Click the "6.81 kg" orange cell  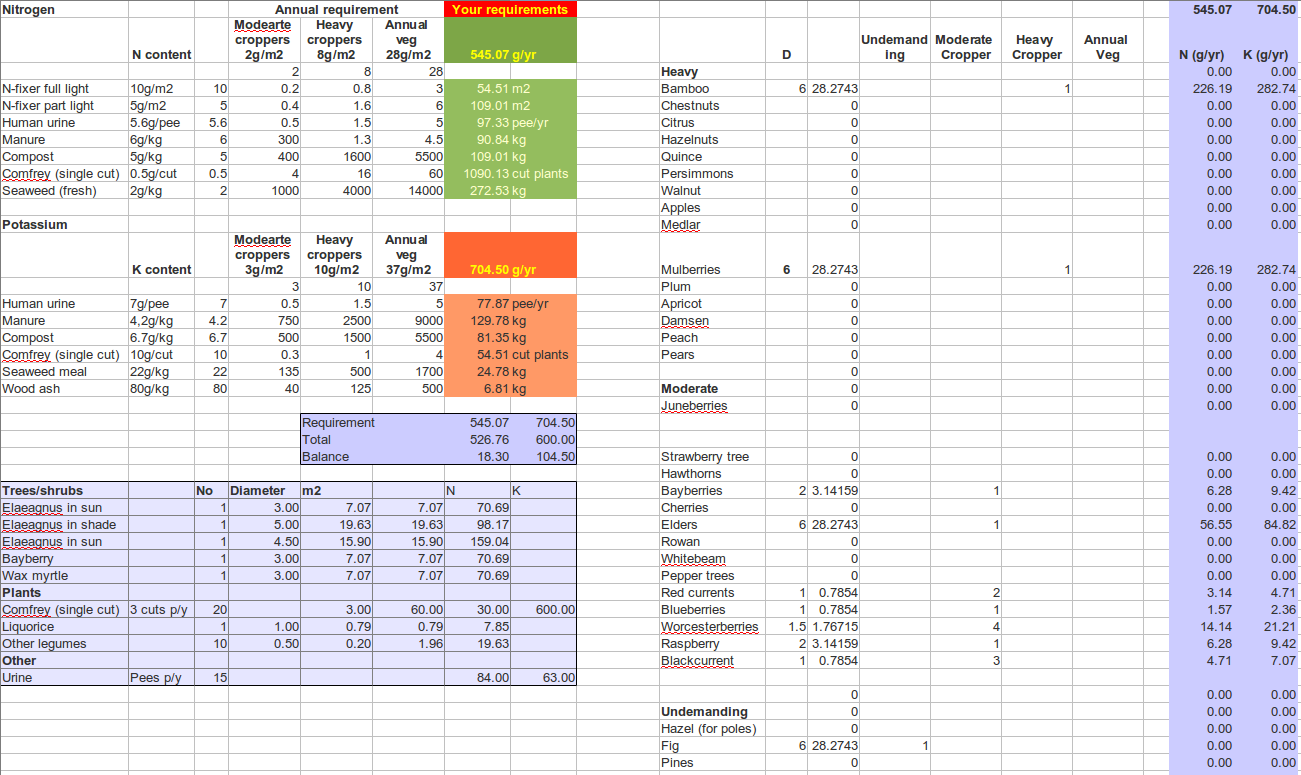(x=510, y=388)
